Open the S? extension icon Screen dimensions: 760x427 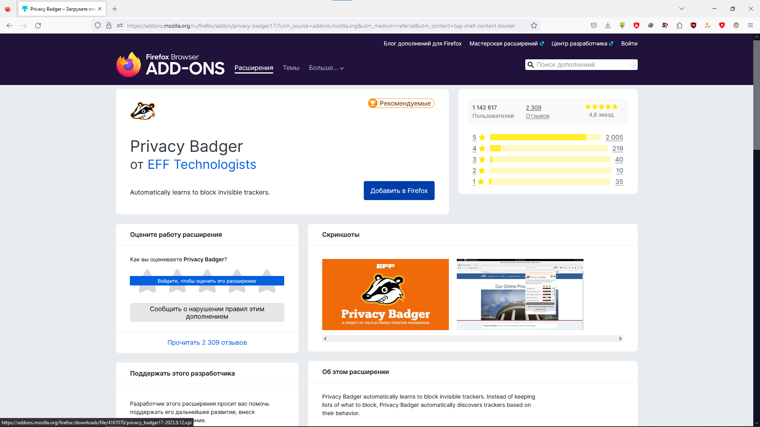pyautogui.click(x=665, y=26)
